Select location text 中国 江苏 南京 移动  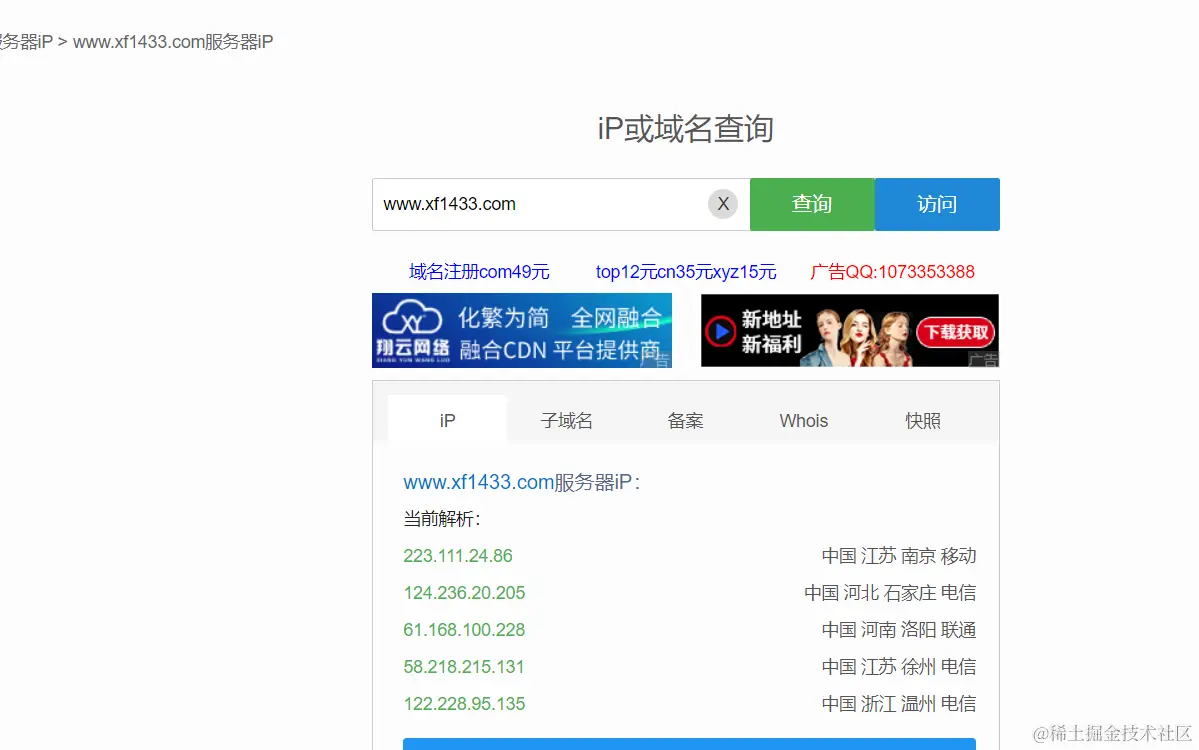[899, 556]
